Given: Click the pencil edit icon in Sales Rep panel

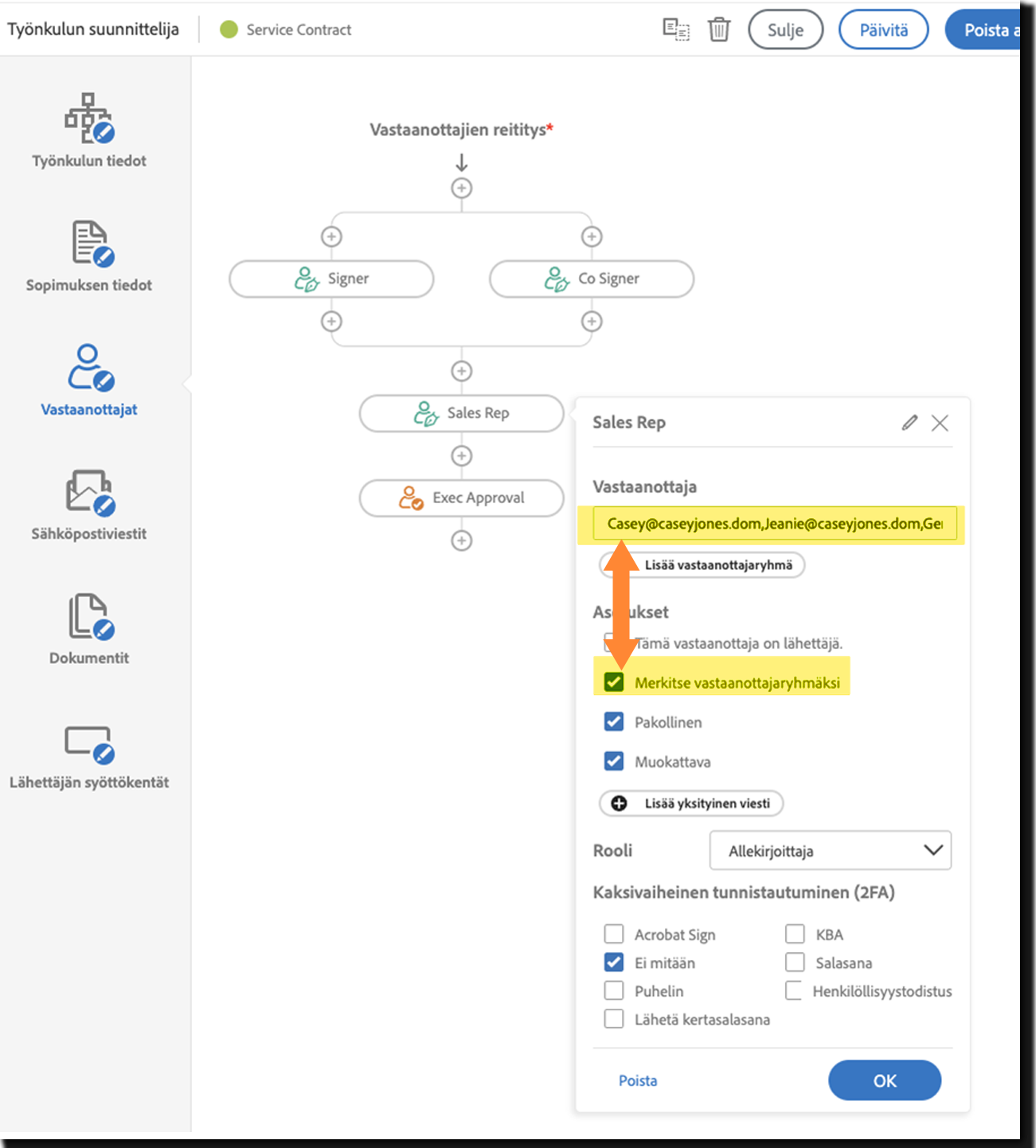Looking at the screenshot, I should tap(909, 423).
